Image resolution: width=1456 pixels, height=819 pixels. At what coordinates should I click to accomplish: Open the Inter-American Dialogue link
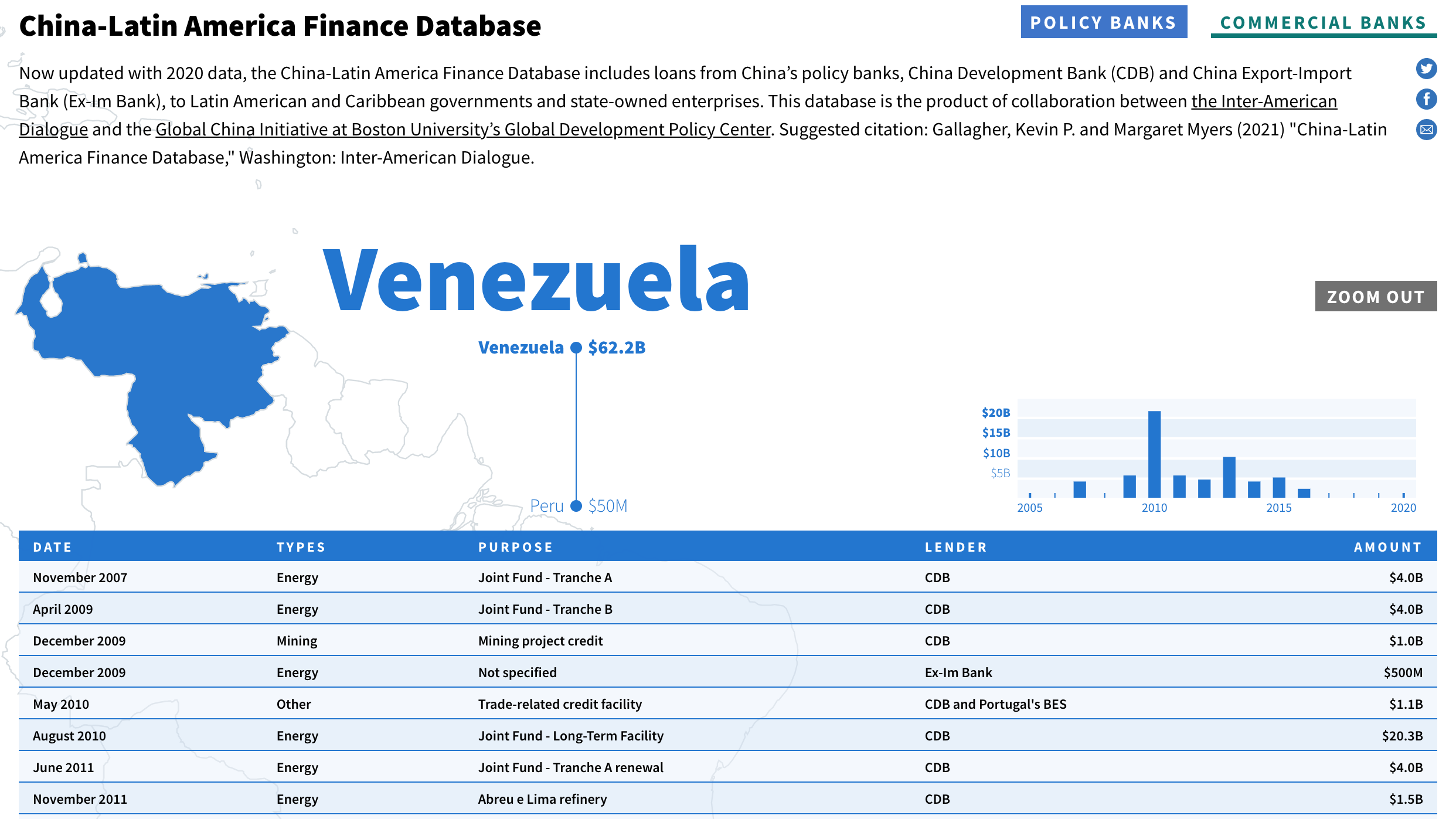pyautogui.click(x=1264, y=101)
